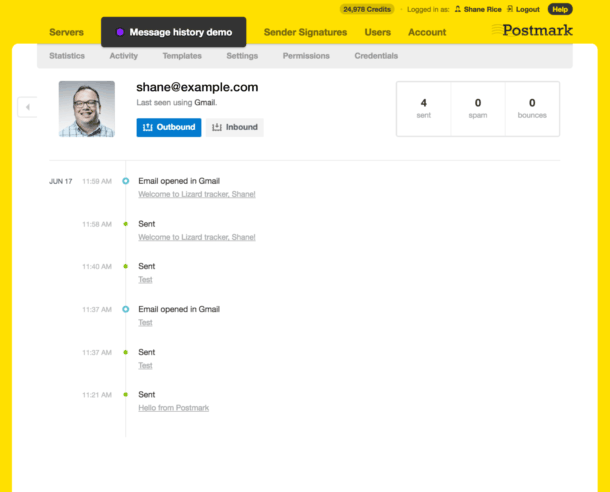Screen dimensions: 610x492
Task: Go to the Users section
Action: click(378, 32)
